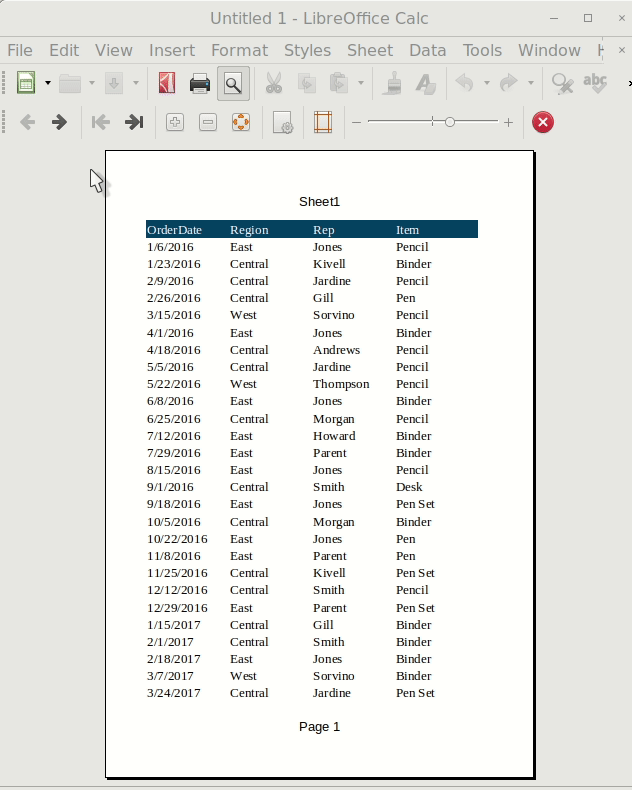
Task: Click the OrderDate header in preview page
Action: point(174,230)
